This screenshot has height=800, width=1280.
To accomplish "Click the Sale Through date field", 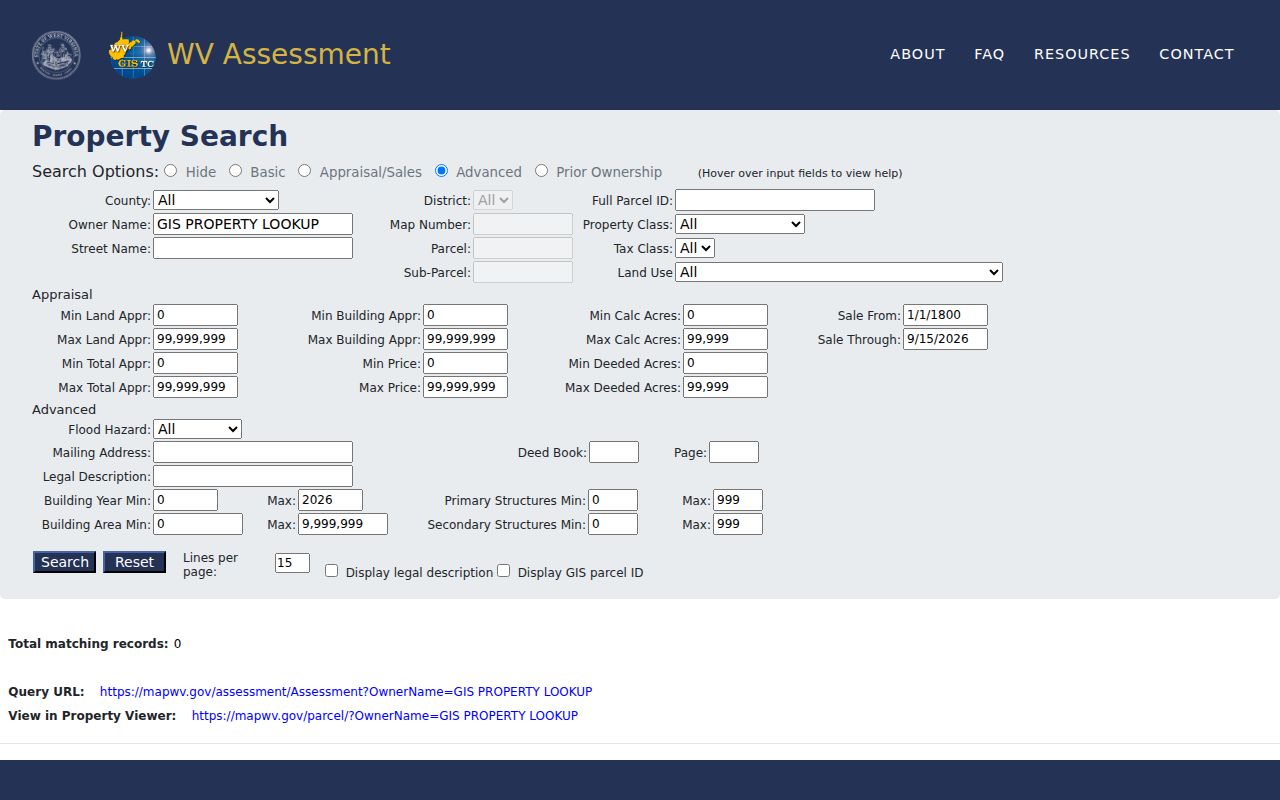I will pyautogui.click(x=945, y=339).
